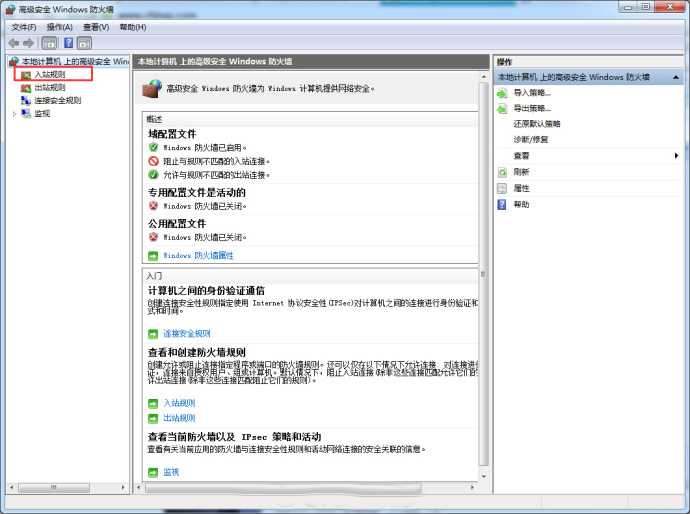
Task: Open the 文件(F) menu
Action: [x=24, y=27]
